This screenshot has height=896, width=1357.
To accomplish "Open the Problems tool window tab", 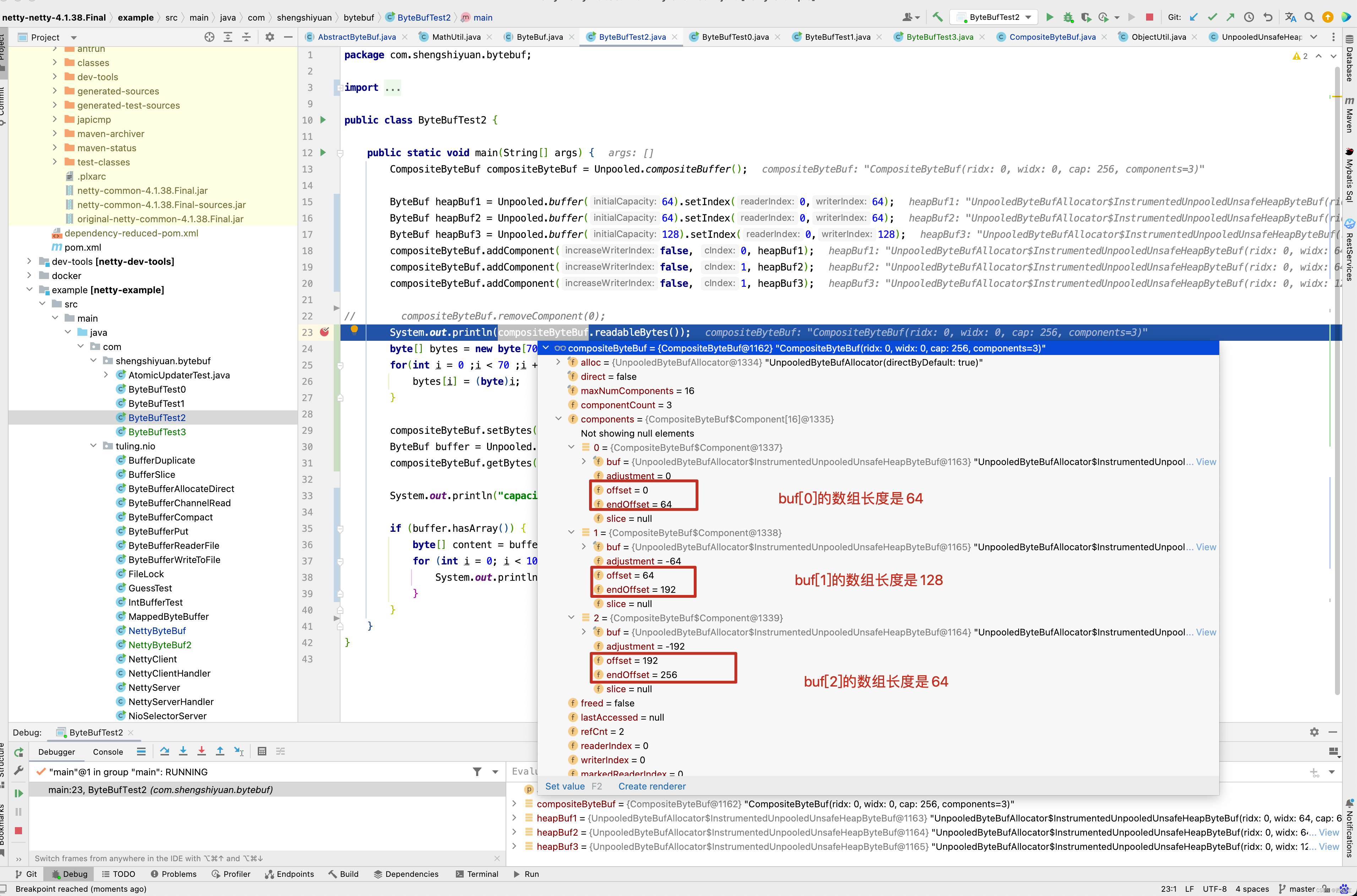I will (174, 874).
